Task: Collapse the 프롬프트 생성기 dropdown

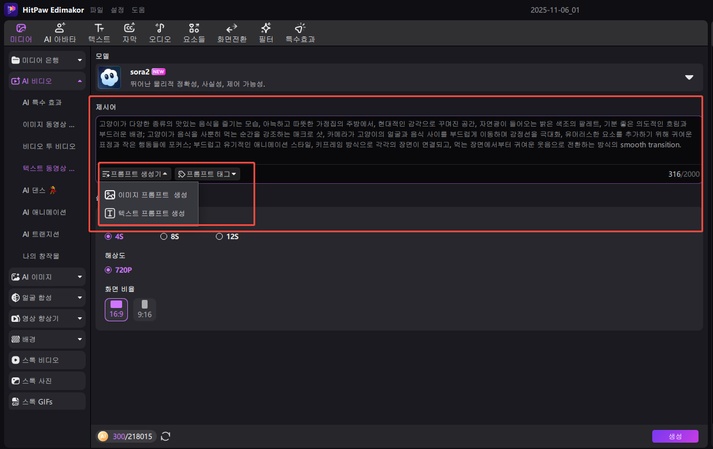Action: (135, 174)
